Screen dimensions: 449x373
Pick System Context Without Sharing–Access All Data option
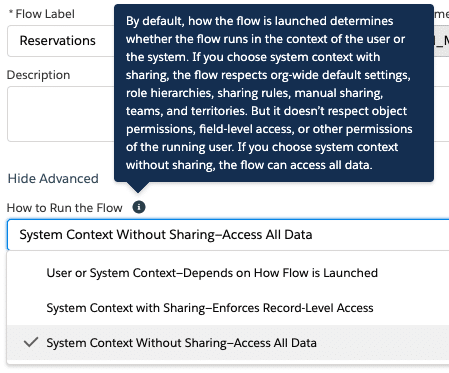click(x=228, y=343)
